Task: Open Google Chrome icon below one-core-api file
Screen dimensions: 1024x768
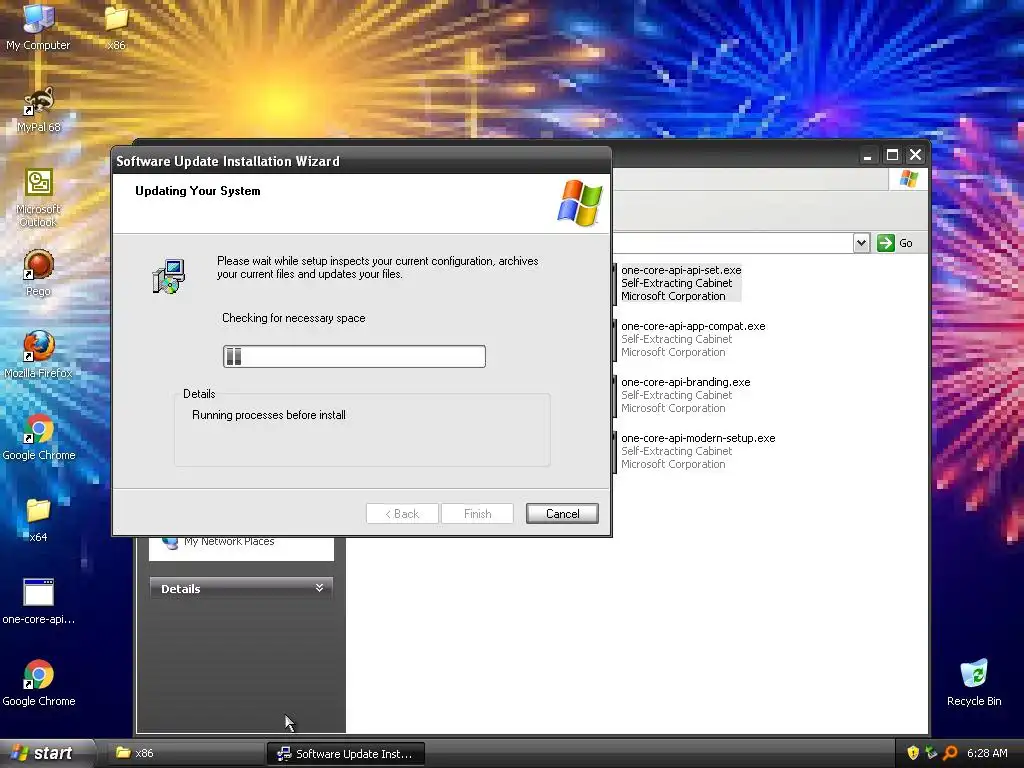Action: [x=39, y=683]
